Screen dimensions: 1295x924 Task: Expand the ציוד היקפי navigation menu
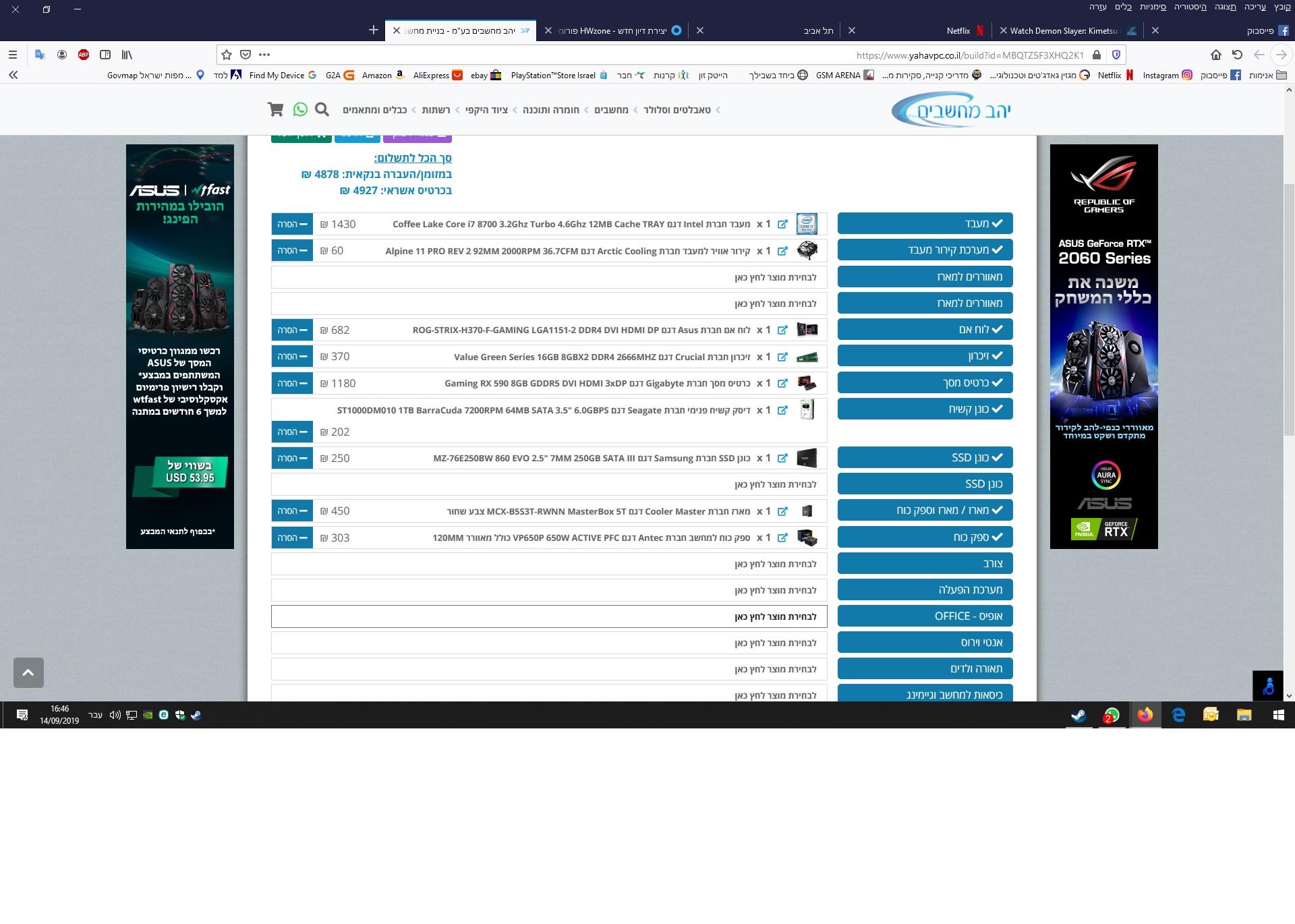486,110
